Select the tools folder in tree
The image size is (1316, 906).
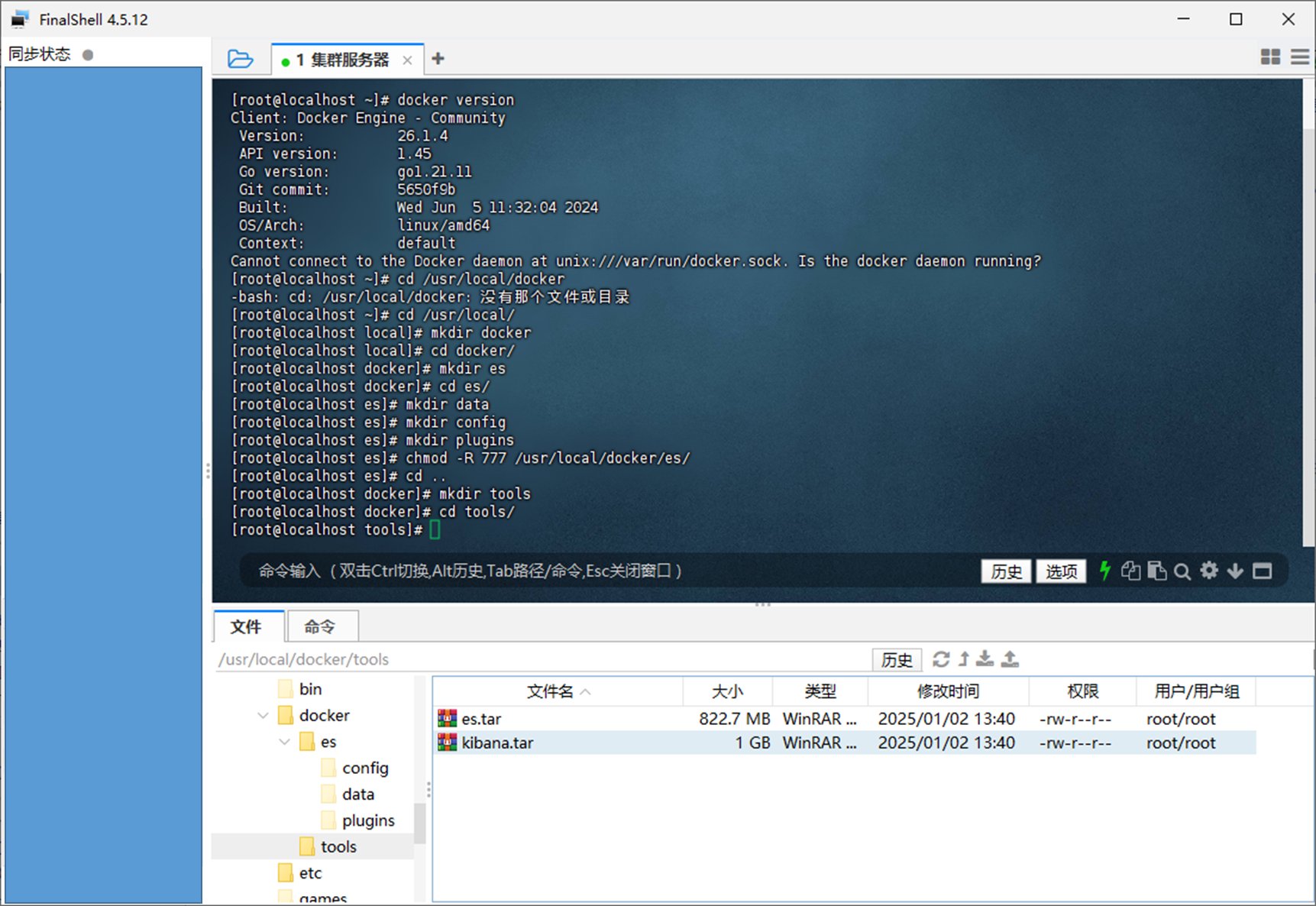338,846
